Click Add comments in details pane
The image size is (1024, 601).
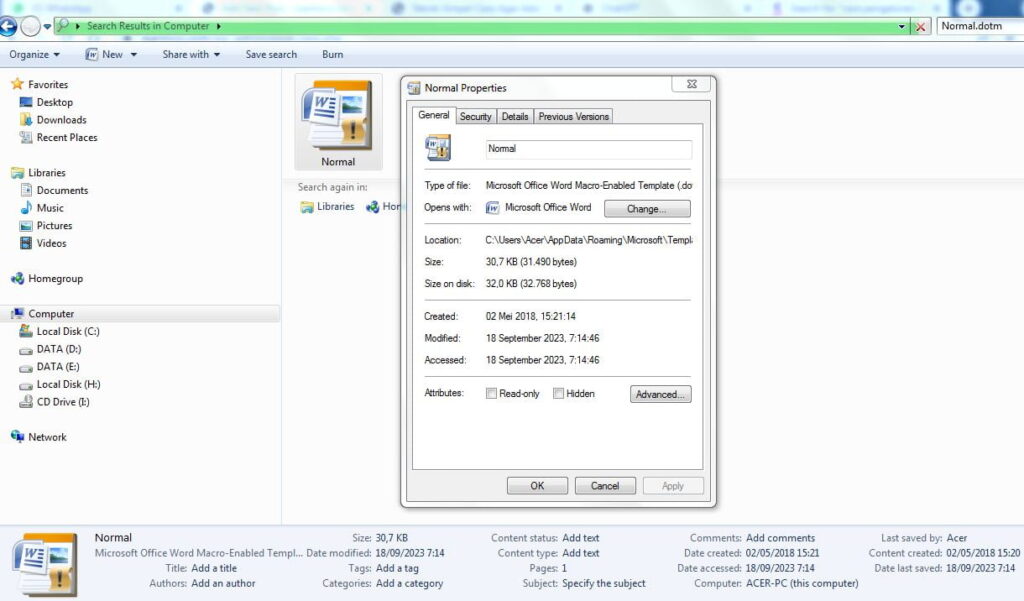[x=780, y=538]
